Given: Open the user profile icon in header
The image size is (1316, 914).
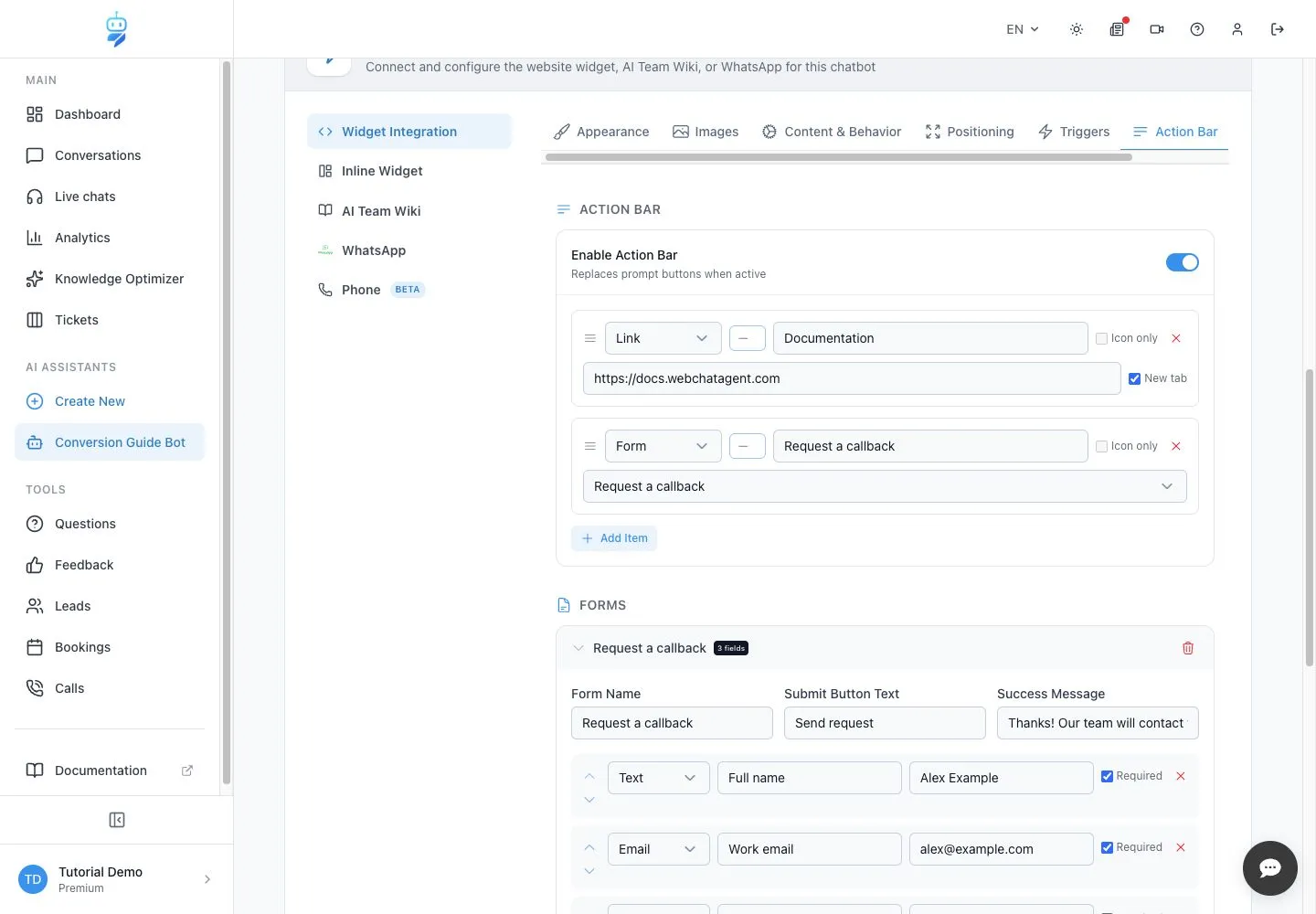Looking at the screenshot, I should click(1237, 29).
